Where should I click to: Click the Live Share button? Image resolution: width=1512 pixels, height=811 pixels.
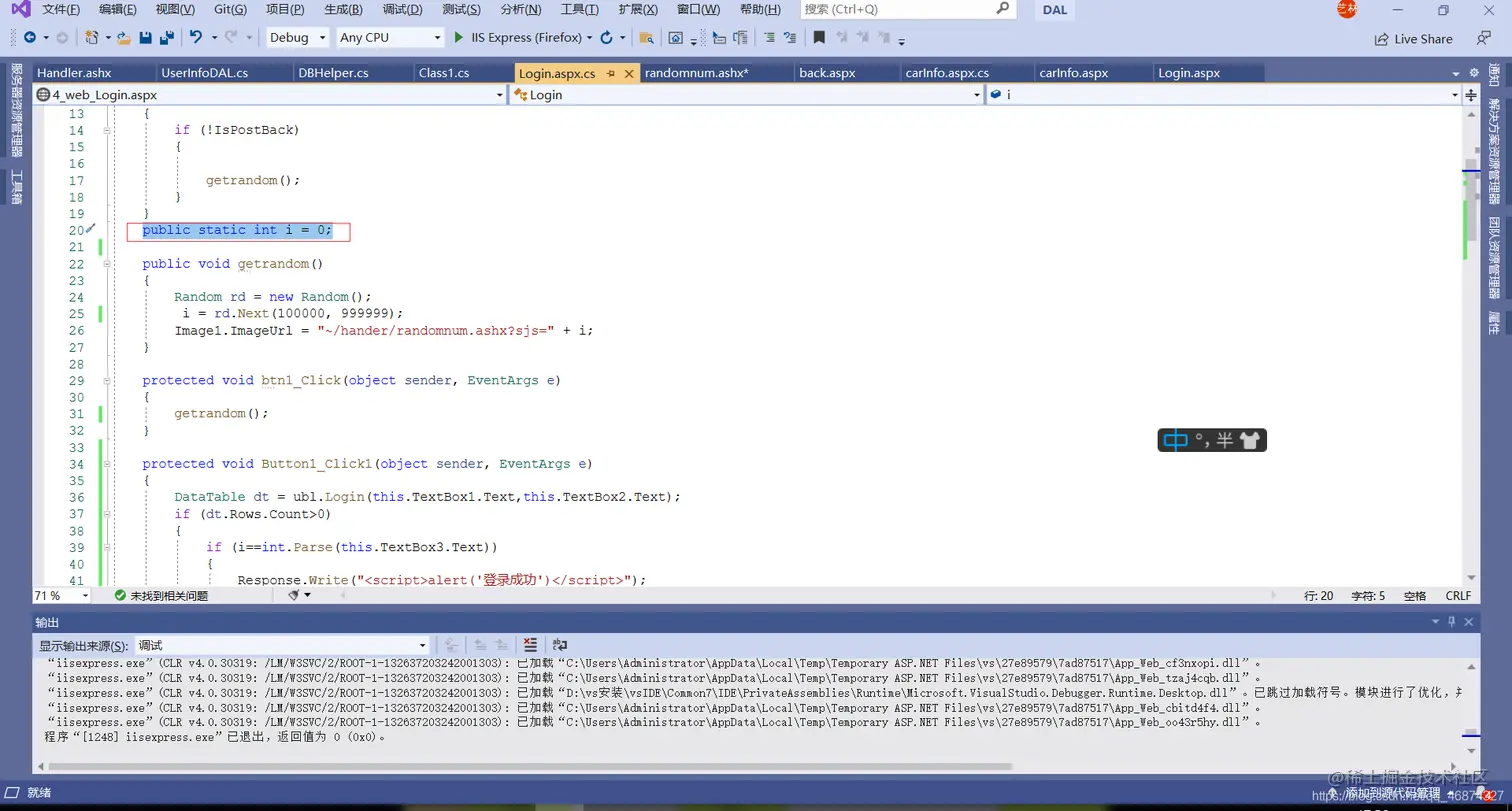point(1414,38)
